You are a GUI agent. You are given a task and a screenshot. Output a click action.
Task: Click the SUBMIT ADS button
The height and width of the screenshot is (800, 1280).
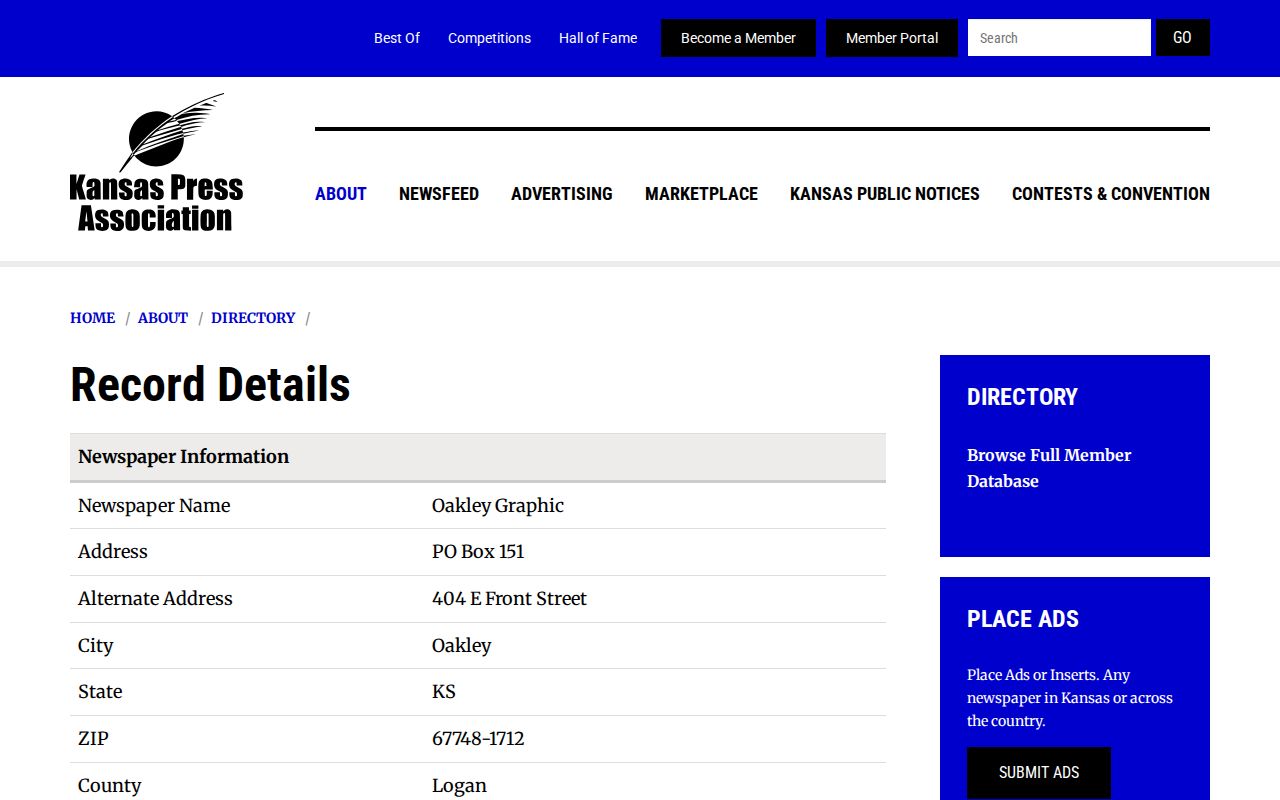[x=1039, y=772]
